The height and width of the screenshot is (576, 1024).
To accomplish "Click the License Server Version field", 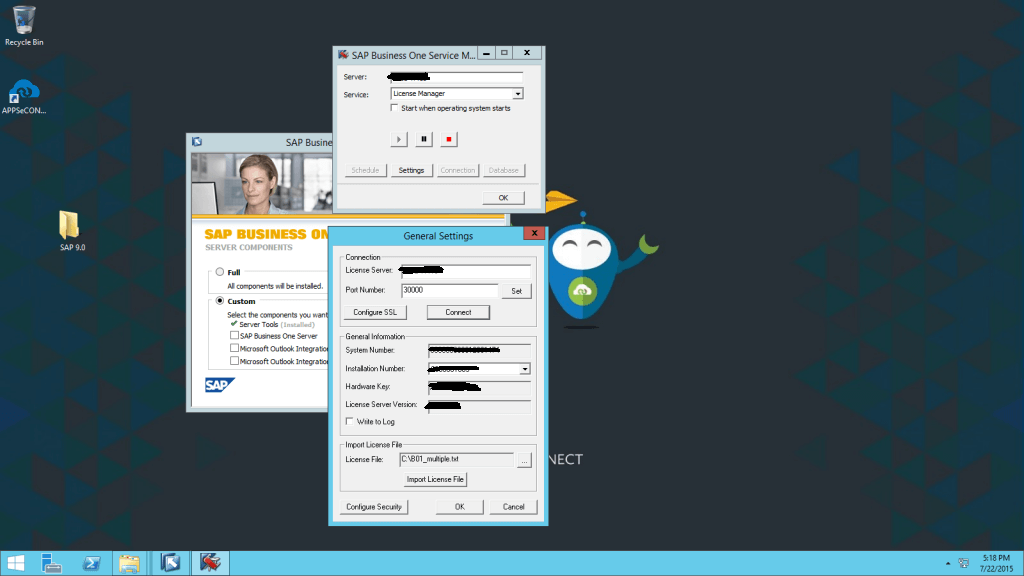I will coord(479,405).
